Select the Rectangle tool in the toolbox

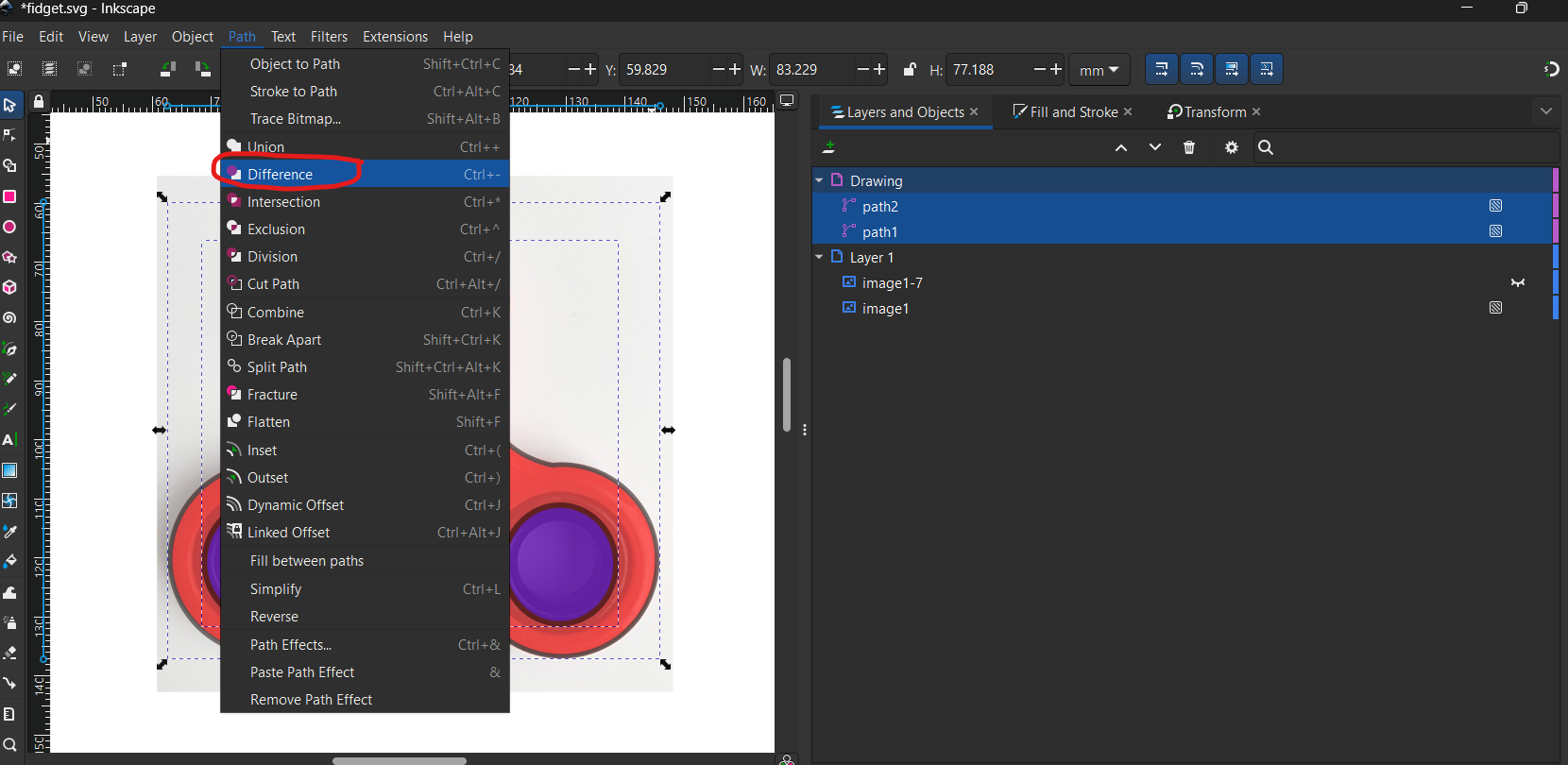point(9,196)
